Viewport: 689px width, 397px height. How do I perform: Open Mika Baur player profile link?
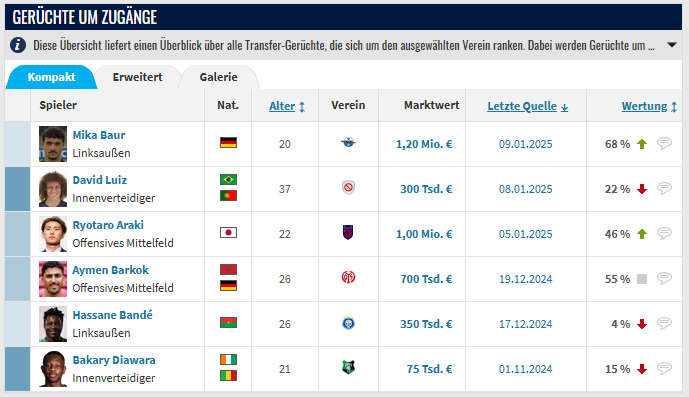point(99,135)
